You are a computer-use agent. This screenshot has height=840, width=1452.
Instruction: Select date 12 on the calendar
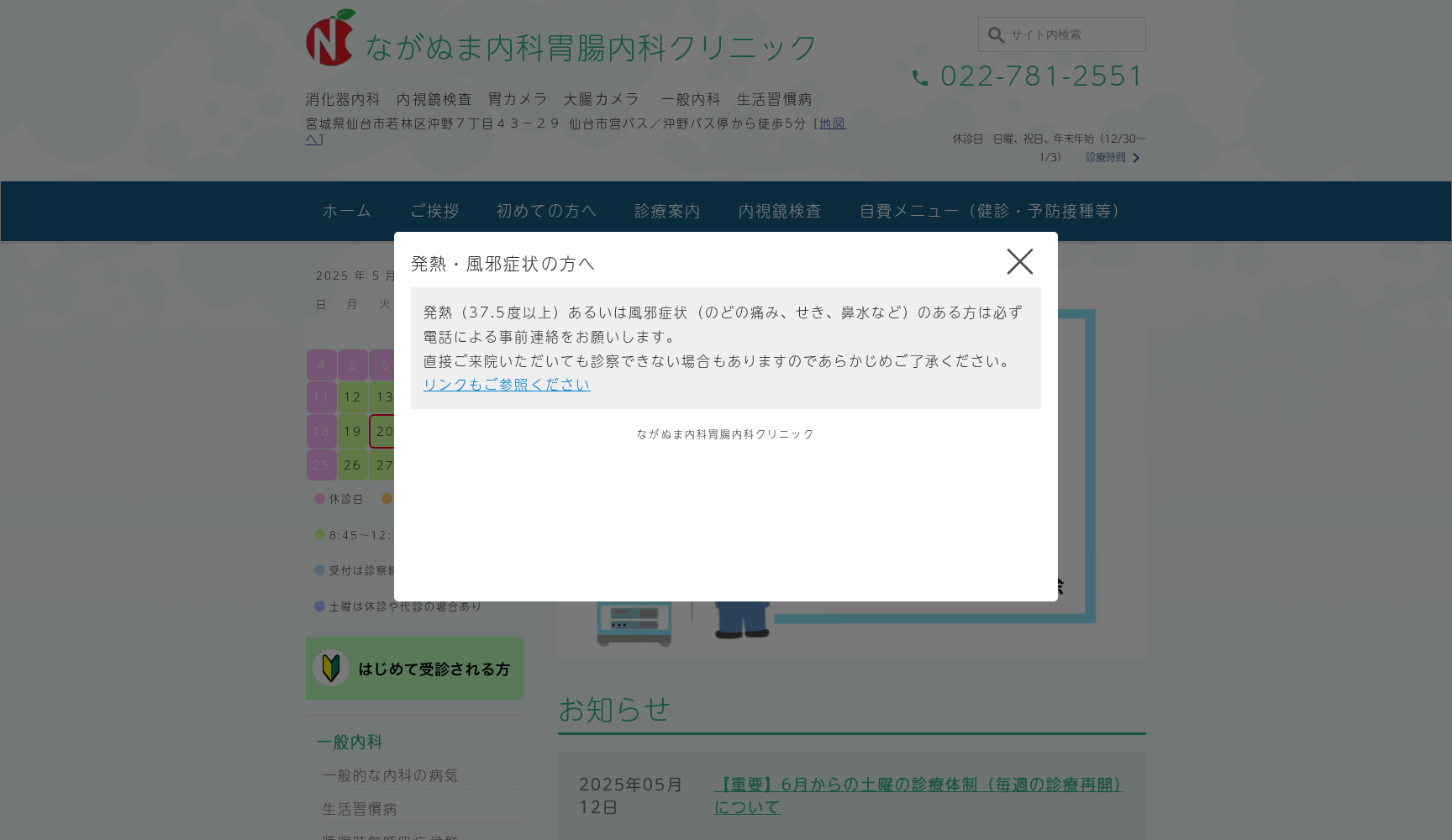tap(352, 396)
